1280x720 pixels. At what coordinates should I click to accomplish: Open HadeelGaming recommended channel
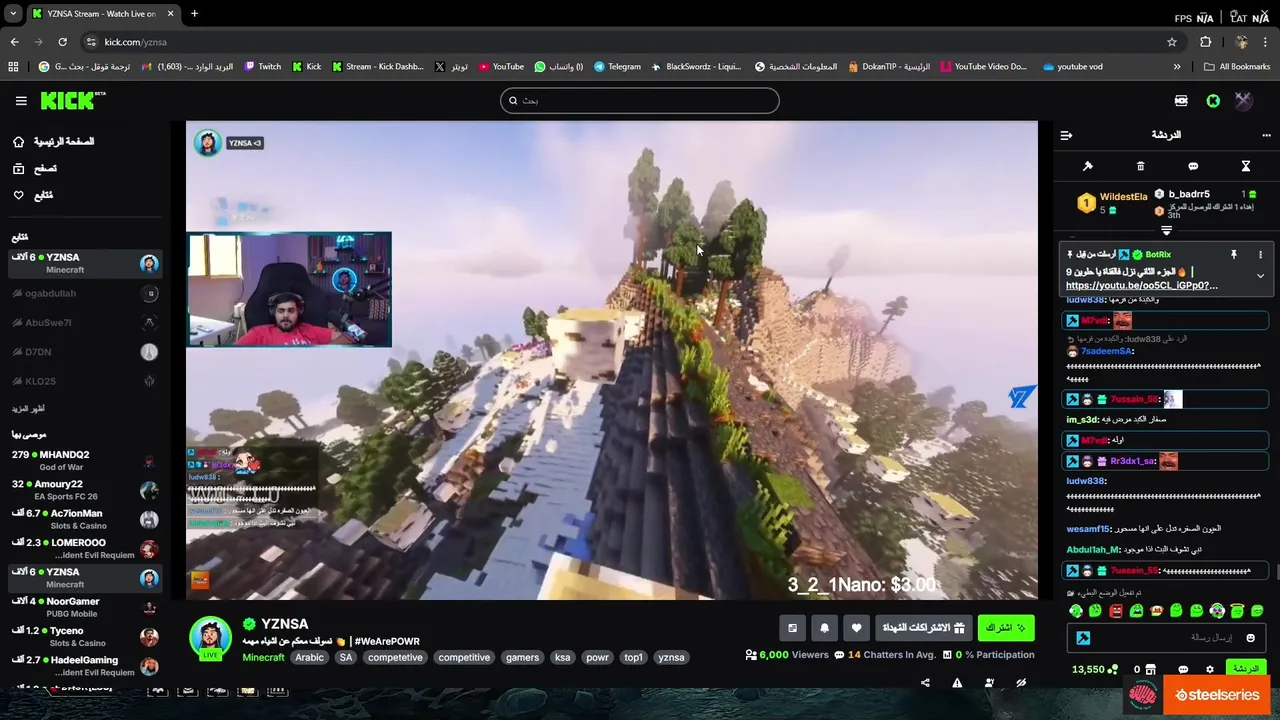[x=84, y=665]
